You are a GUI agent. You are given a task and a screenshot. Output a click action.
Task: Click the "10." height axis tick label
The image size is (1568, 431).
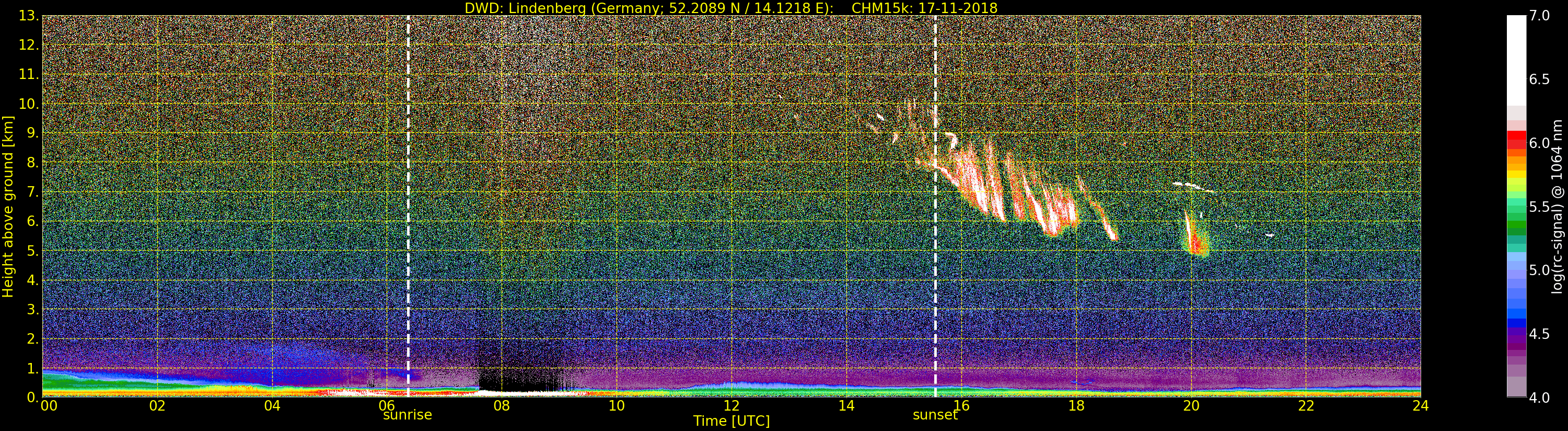click(x=29, y=104)
